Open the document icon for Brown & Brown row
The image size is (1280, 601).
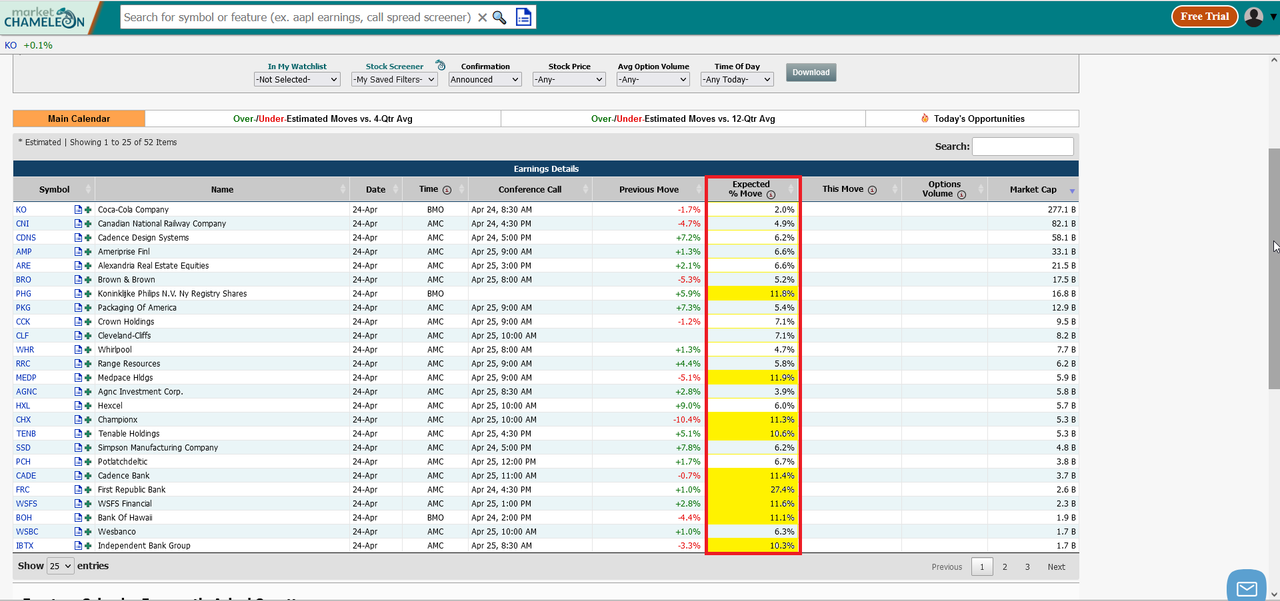pos(78,280)
